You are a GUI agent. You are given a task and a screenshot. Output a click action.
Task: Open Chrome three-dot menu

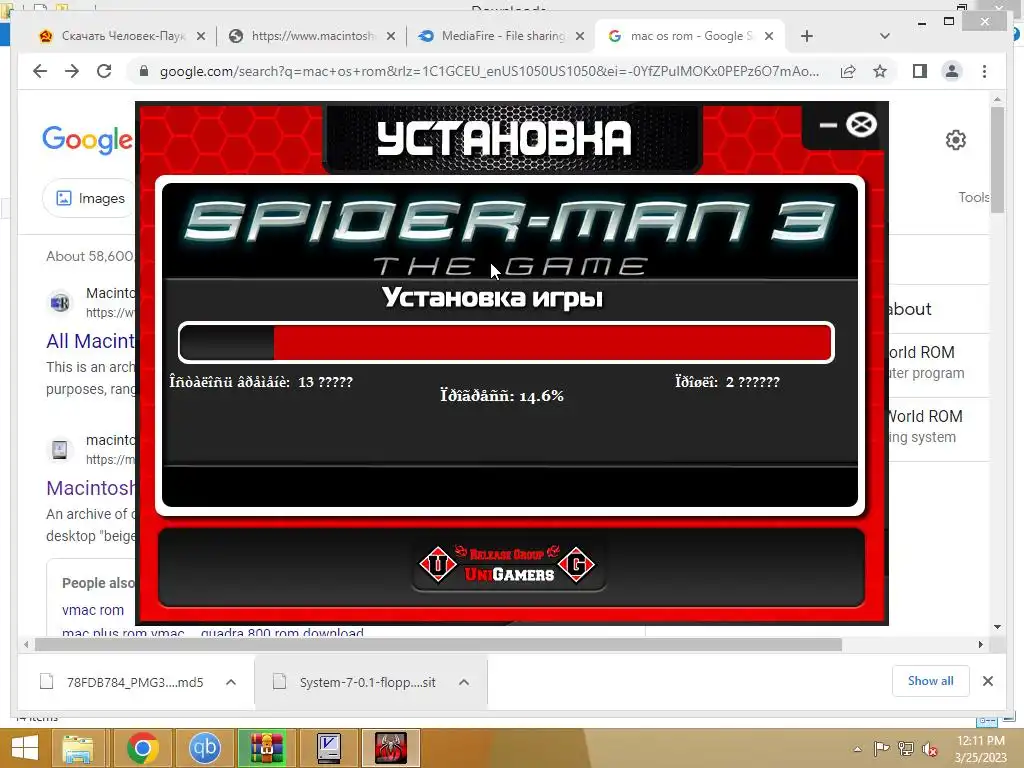(984, 71)
